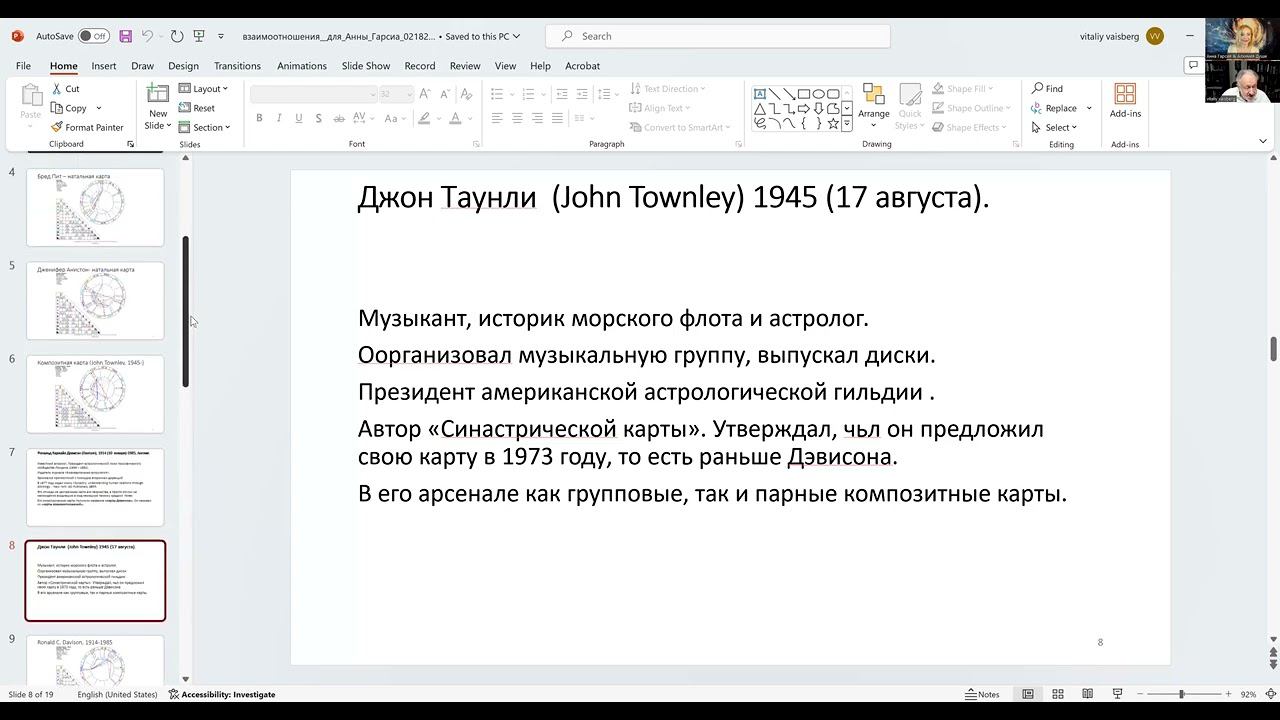Open the Arrange dropdown
The image size is (1280, 720).
[874, 106]
